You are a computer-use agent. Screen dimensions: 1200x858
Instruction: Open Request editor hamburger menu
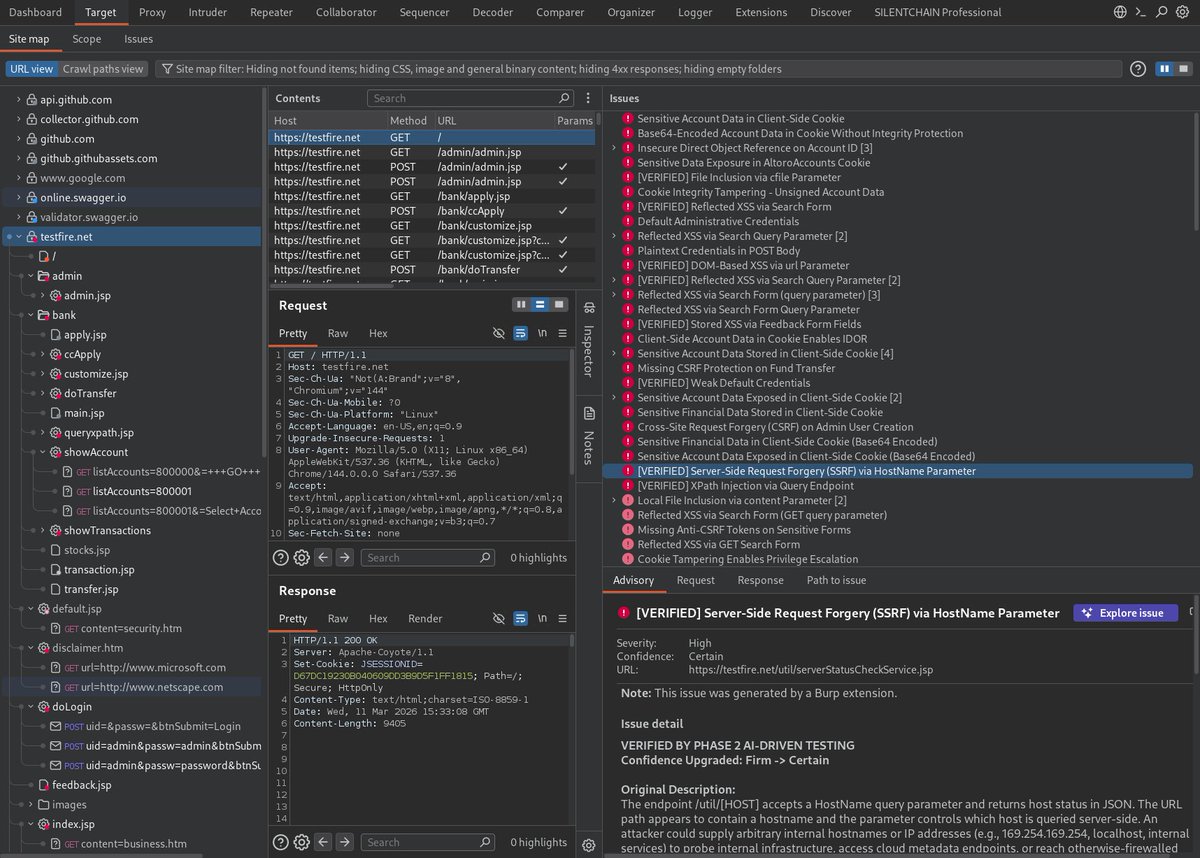click(563, 333)
